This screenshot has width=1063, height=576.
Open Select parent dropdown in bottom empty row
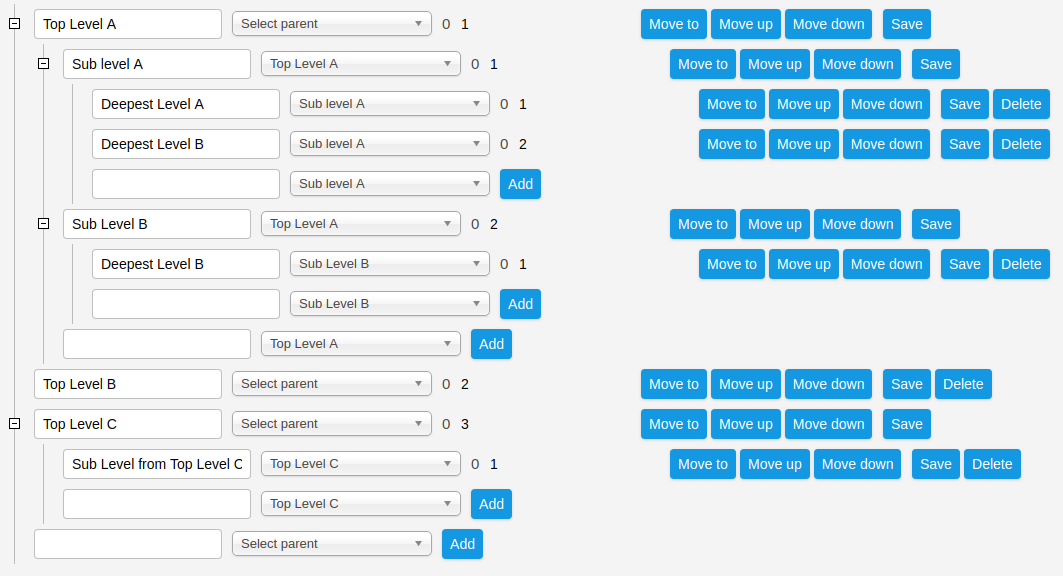click(x=332, y=543)
